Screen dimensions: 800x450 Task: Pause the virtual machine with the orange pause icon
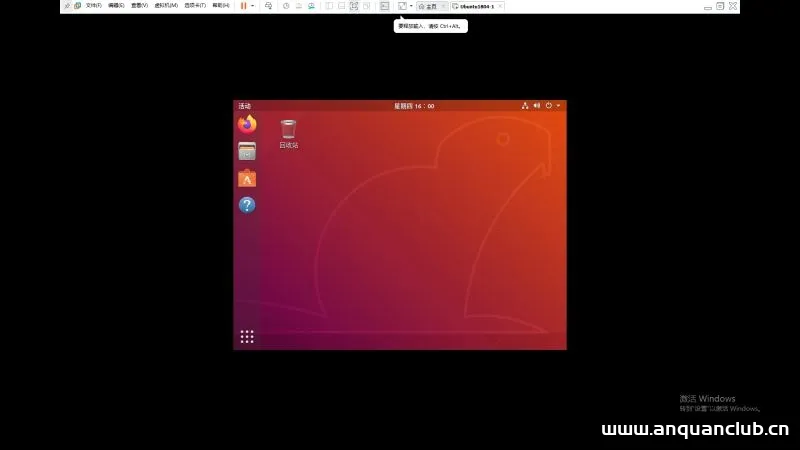click(243, 6)
